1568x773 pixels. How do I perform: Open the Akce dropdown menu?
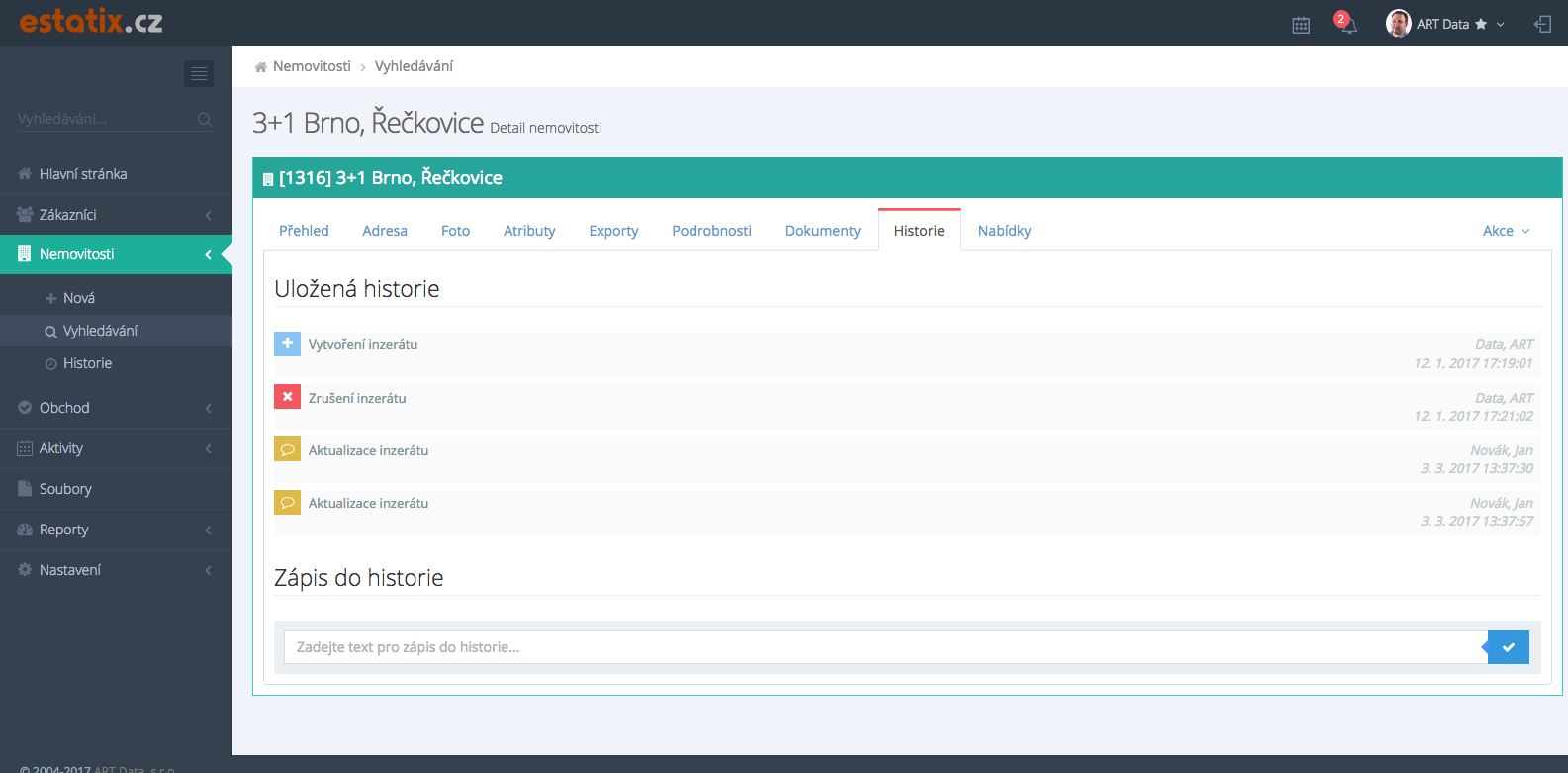click(1507, 231)
